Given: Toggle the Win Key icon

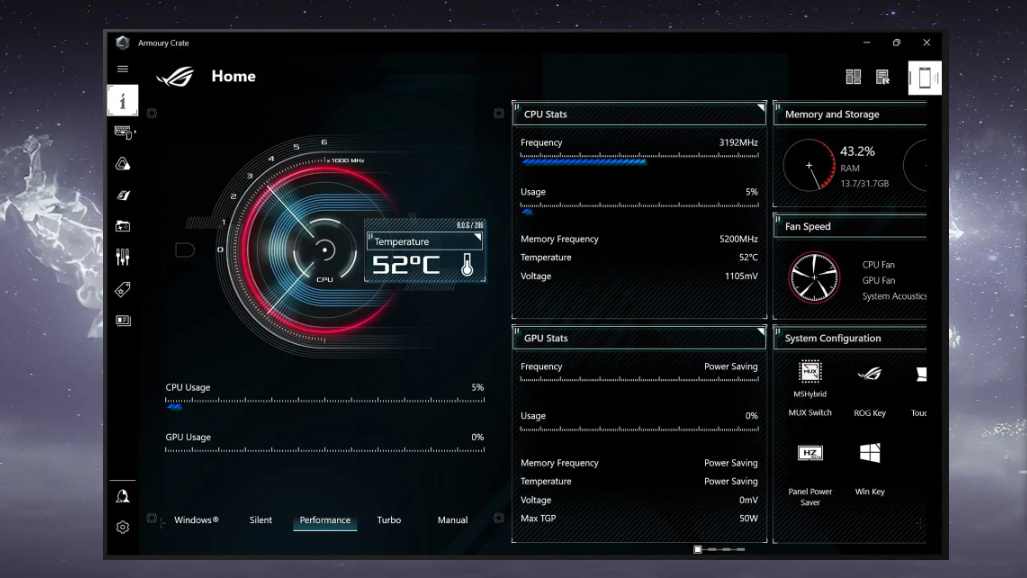Looking at the screenshot, I should point(870,453).
